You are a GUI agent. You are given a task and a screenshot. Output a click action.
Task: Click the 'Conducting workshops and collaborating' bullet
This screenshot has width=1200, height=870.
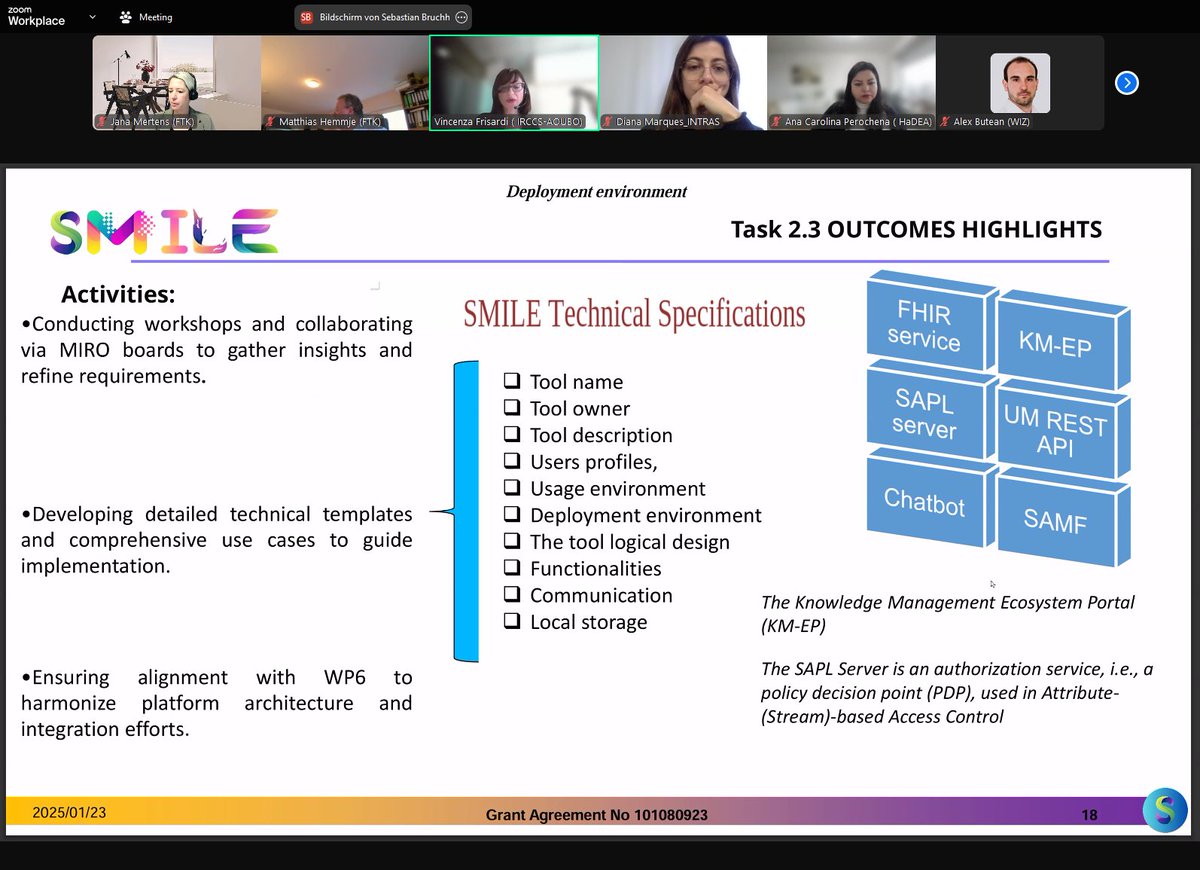[217, 350]
